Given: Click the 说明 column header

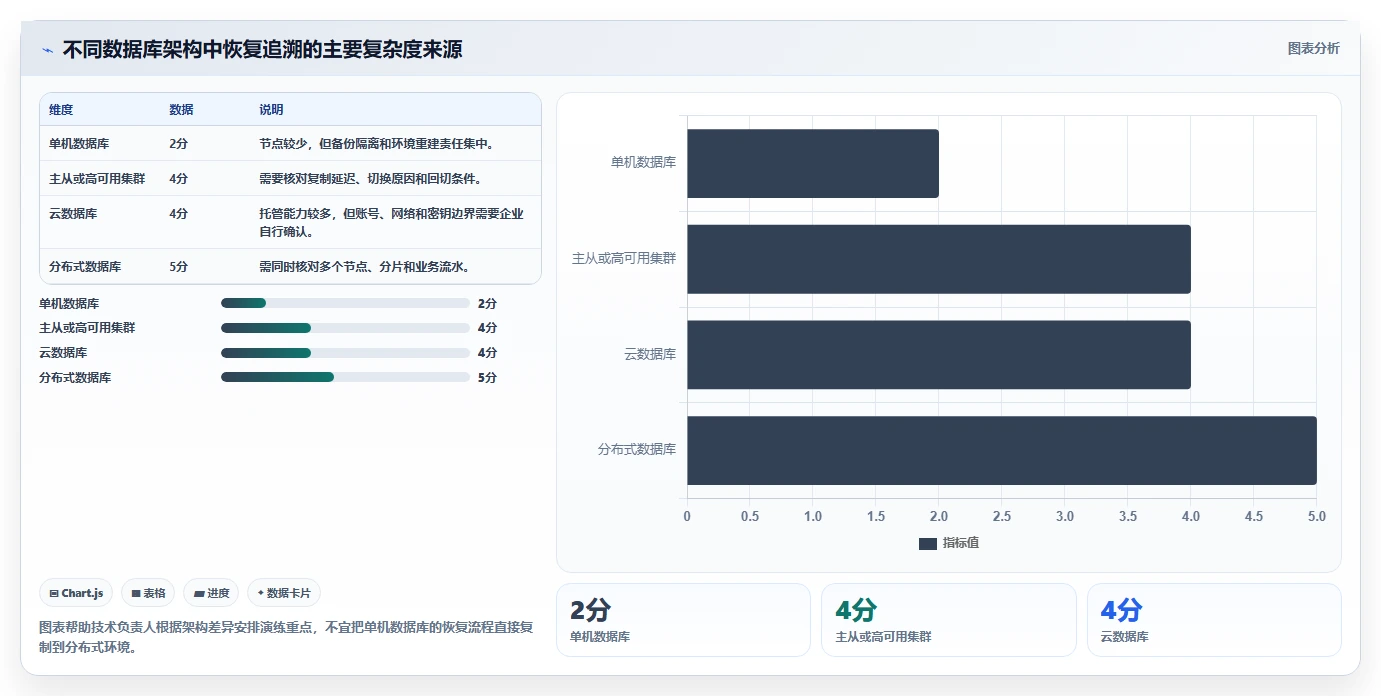Looking at the screenshot, I should 271,110.
